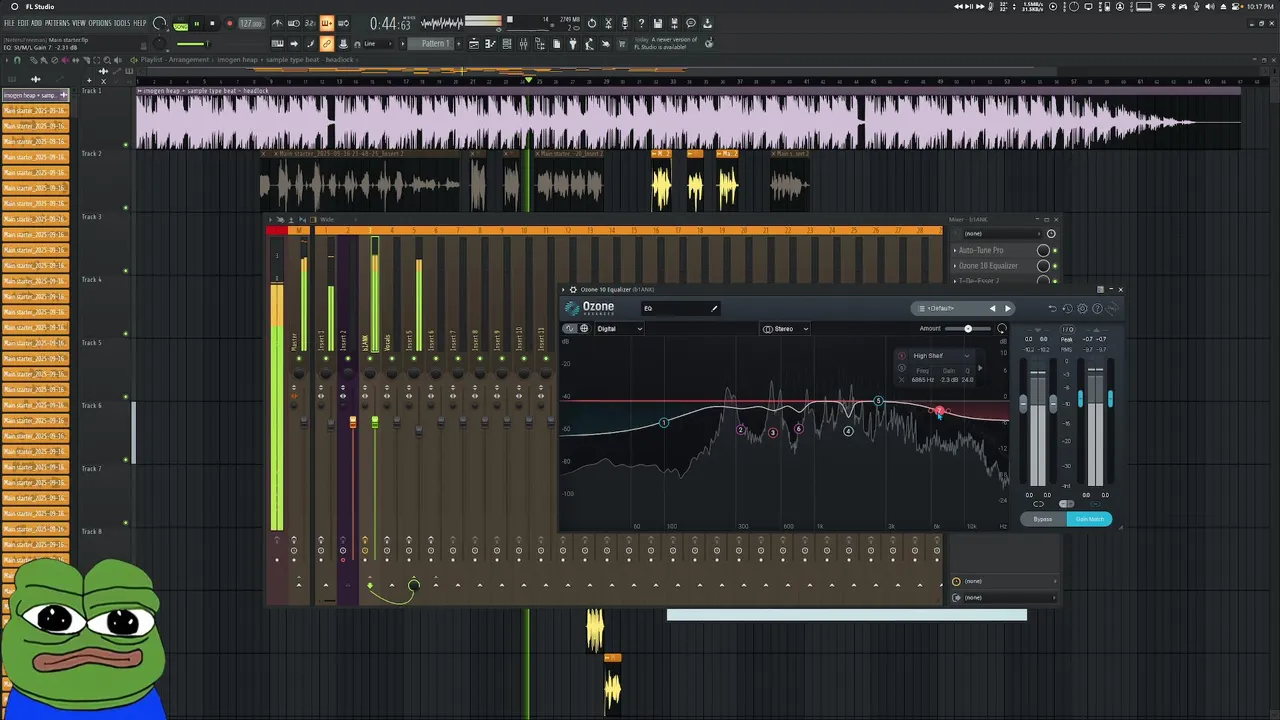Open the FILE menu
The image size is (1280, 720).
tap(9, 23)
